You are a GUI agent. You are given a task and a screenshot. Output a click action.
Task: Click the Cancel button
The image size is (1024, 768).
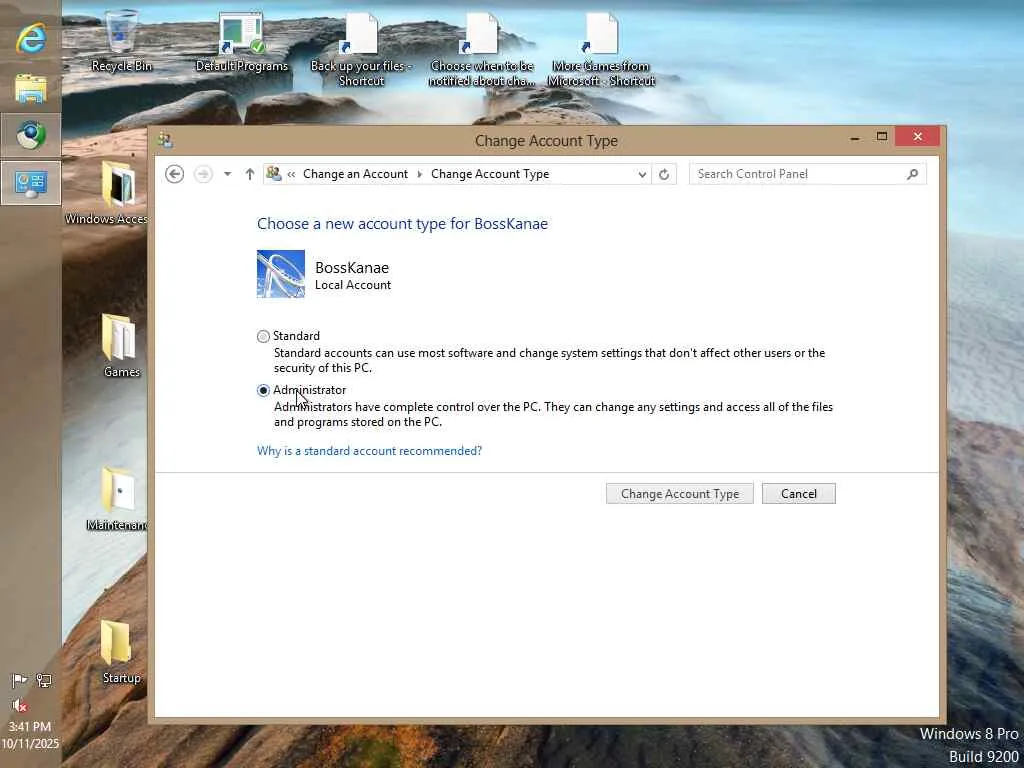point(799,494)
